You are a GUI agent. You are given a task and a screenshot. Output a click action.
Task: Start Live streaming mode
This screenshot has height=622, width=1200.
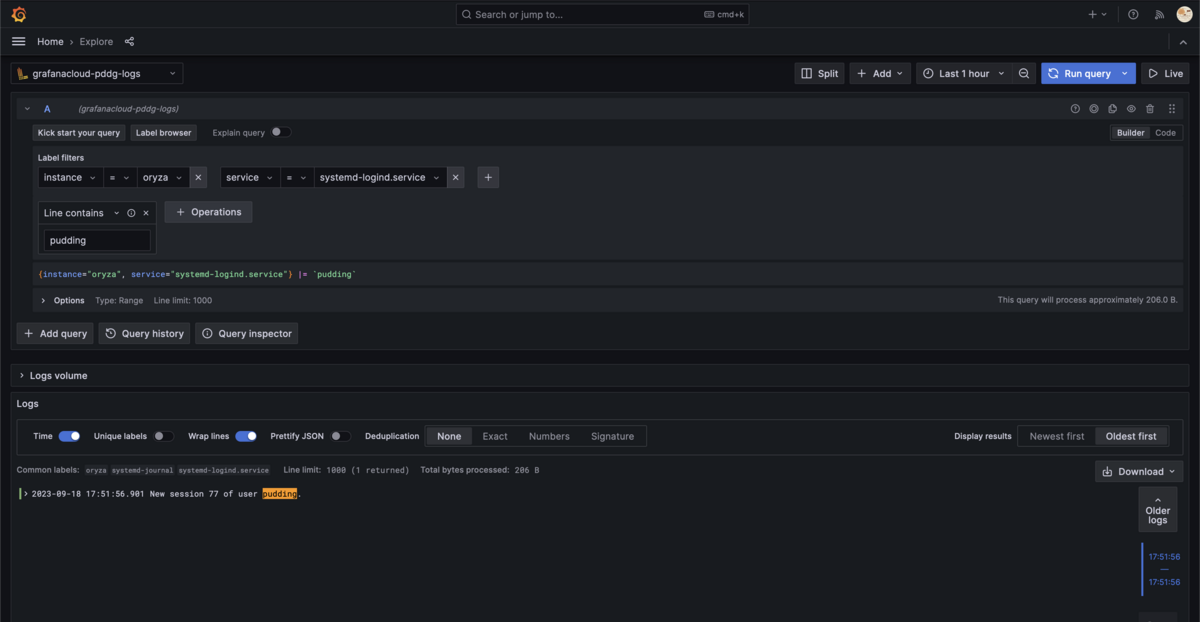1165,74
